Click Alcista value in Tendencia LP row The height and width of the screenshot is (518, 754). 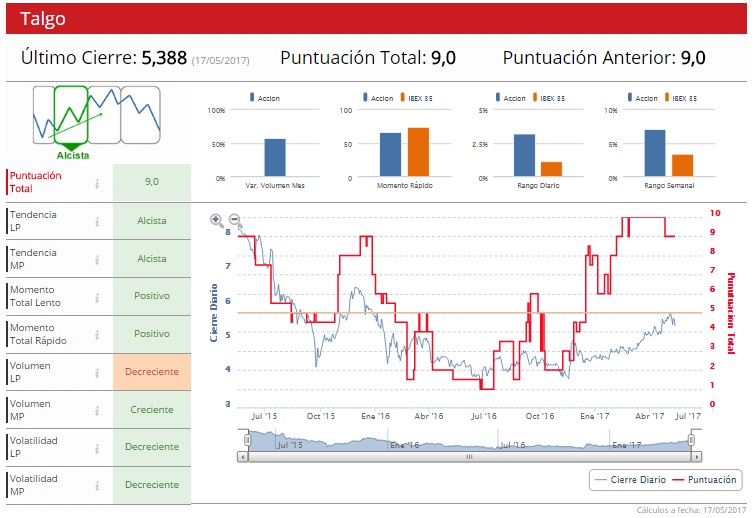152,221
